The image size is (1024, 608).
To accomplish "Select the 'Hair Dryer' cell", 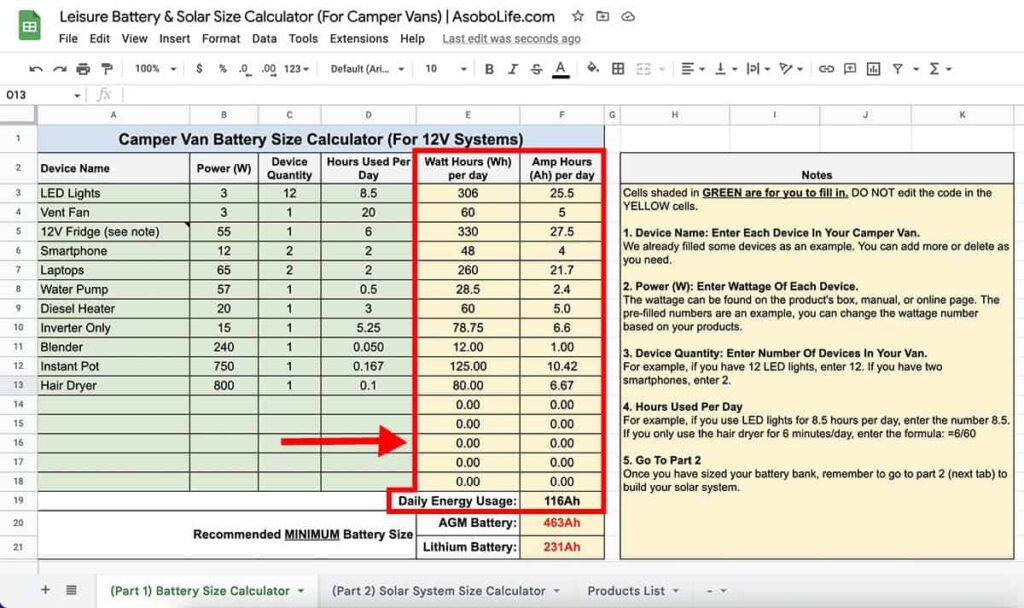I will [x=114, y=385].
